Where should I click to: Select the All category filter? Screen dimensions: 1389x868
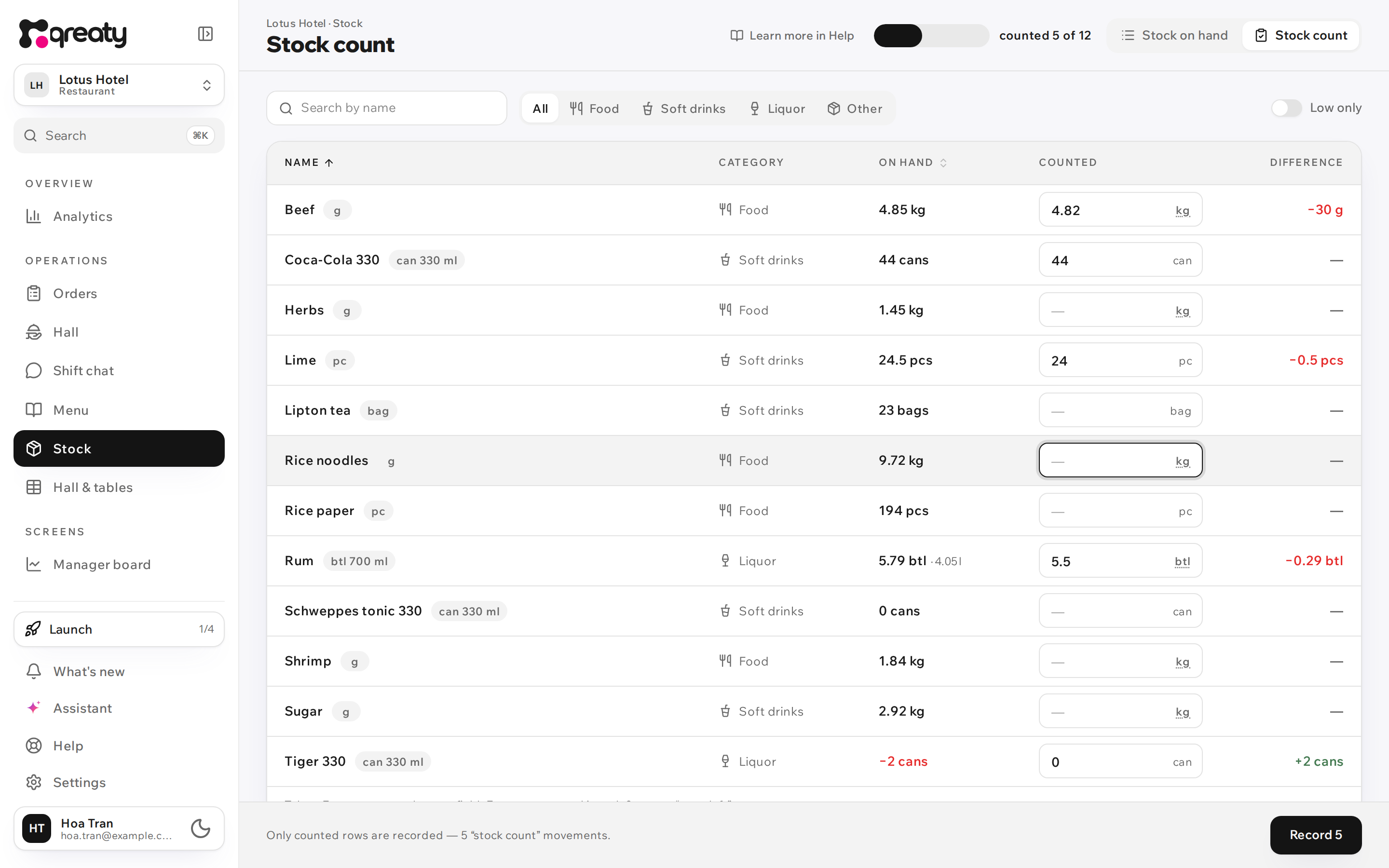point(540,108)
